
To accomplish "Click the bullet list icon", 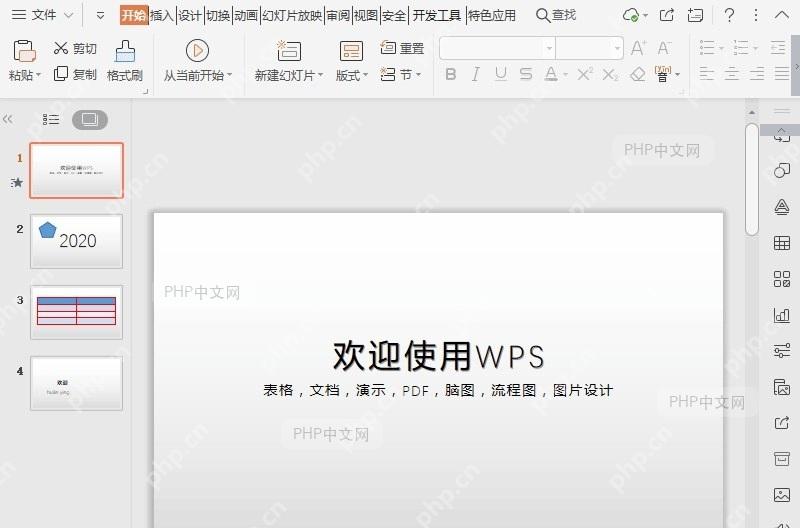I will tap(707, 48).
